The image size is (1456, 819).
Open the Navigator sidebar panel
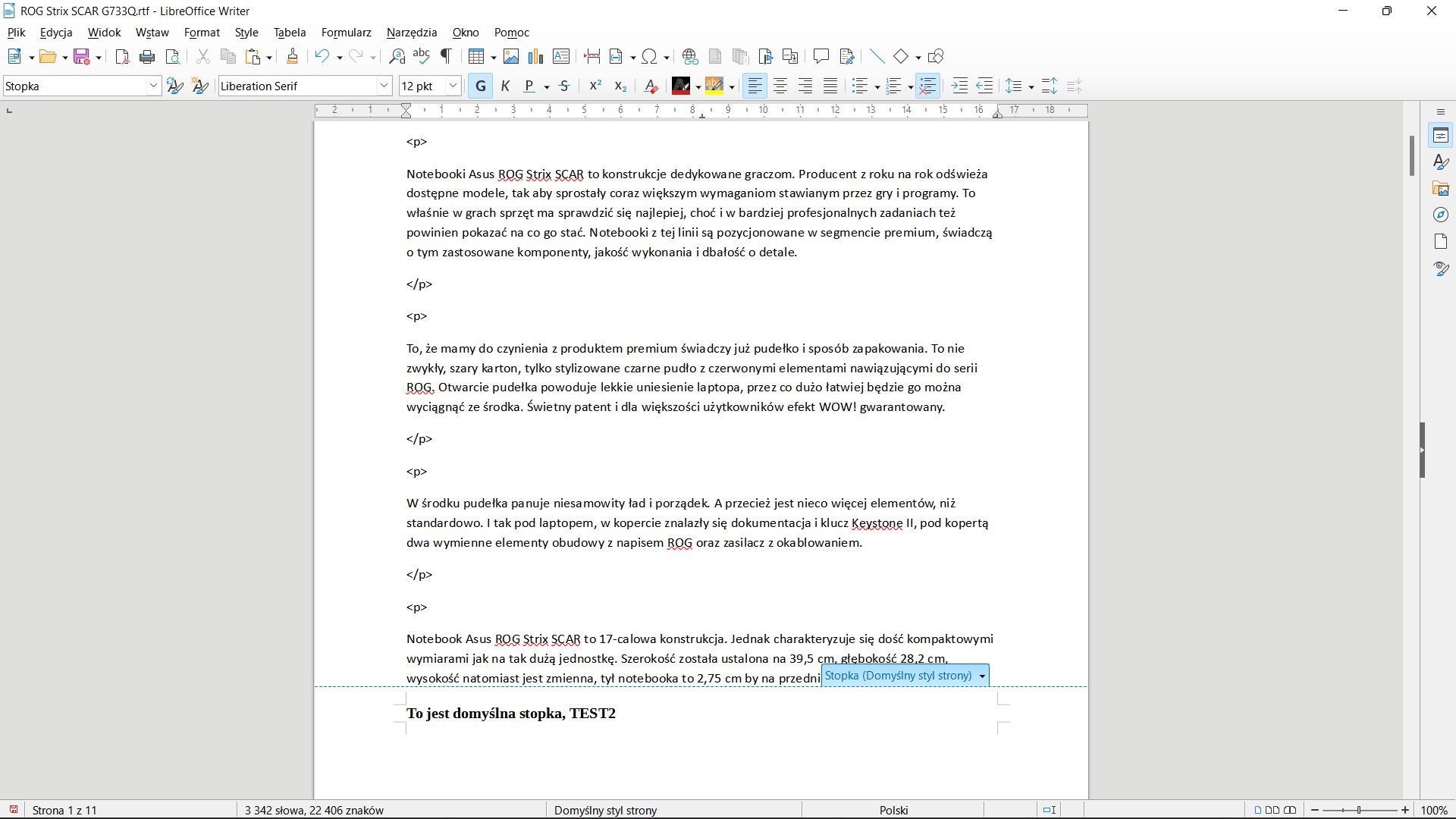[1440, 215]
